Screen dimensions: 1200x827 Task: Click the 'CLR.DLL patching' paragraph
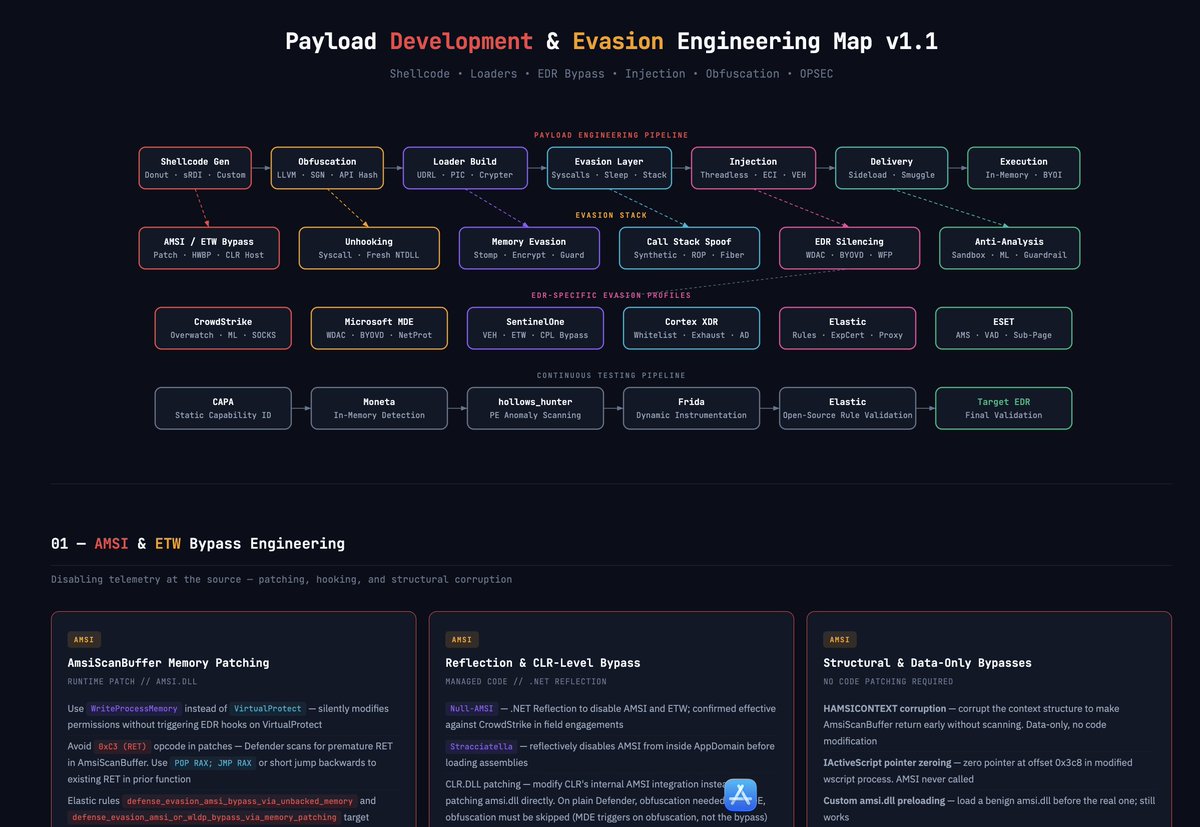[607, 801]
